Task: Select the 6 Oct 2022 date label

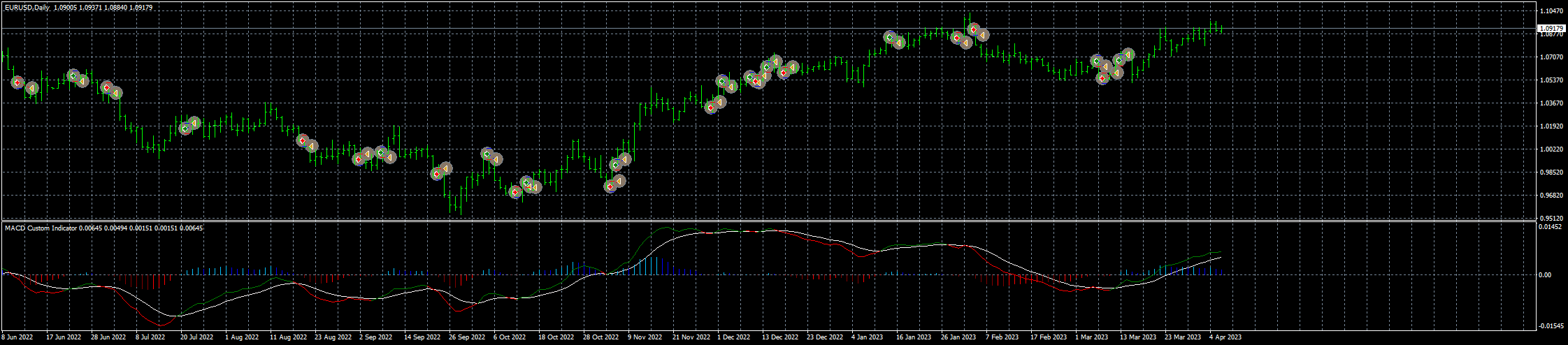Action: pos(510,337)
